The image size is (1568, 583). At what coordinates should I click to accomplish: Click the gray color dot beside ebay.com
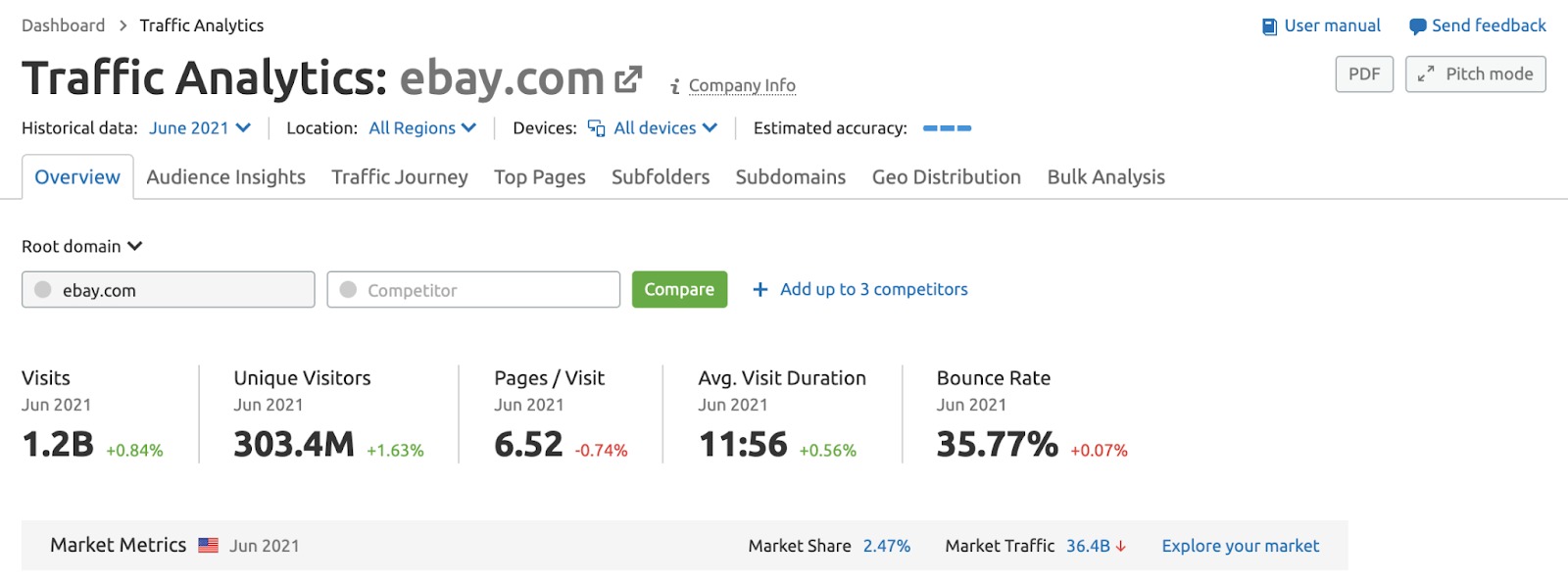point(43,289)
